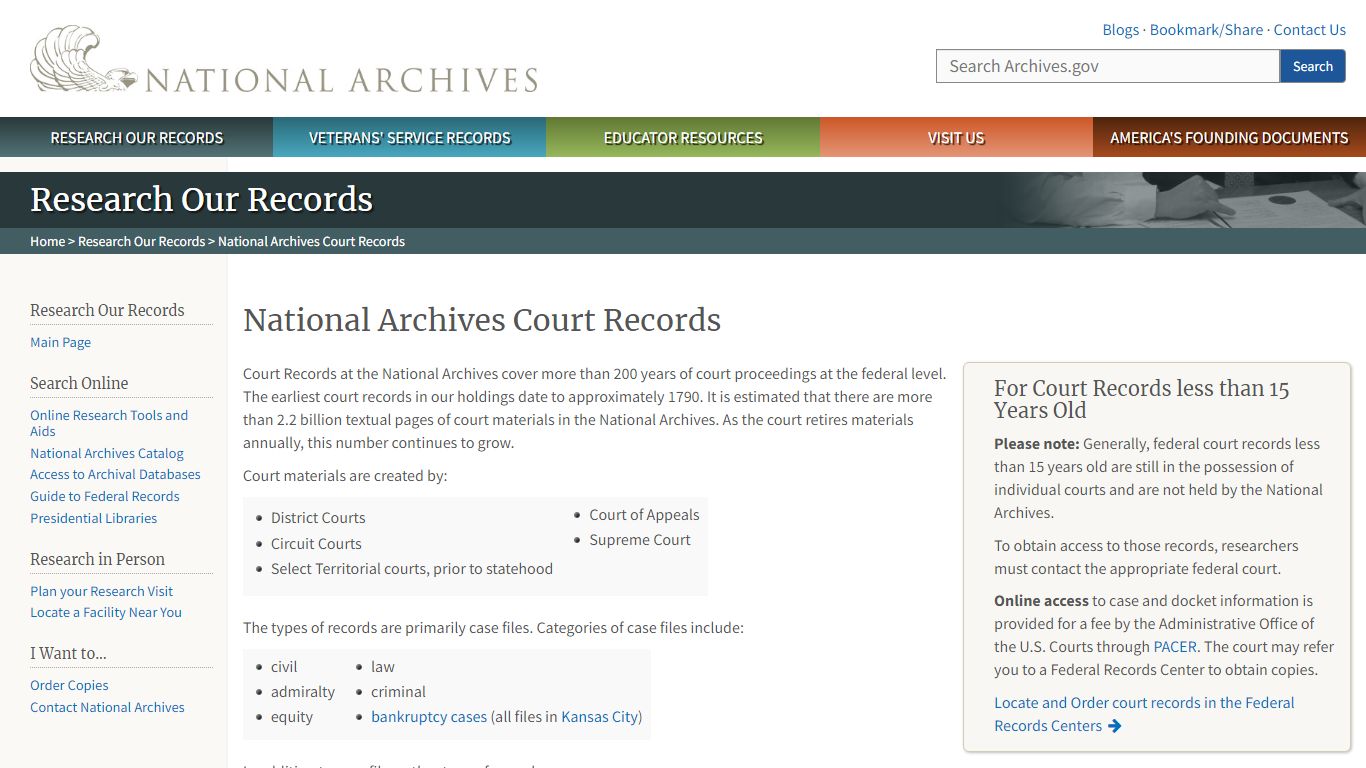Open Locate and Order court records link
Viewport: 1366px width, 768px height.
coord(1144,714)
